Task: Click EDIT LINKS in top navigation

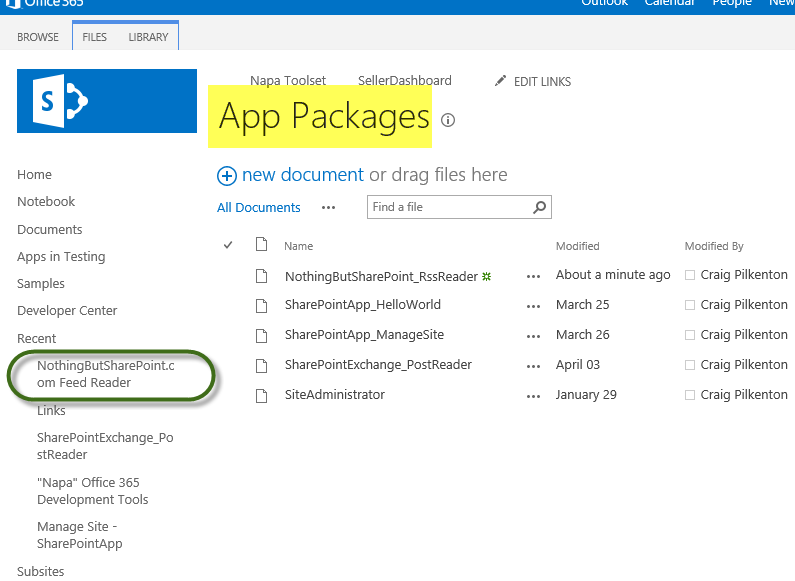Action: pyautogui.click(x=542, y=82)
